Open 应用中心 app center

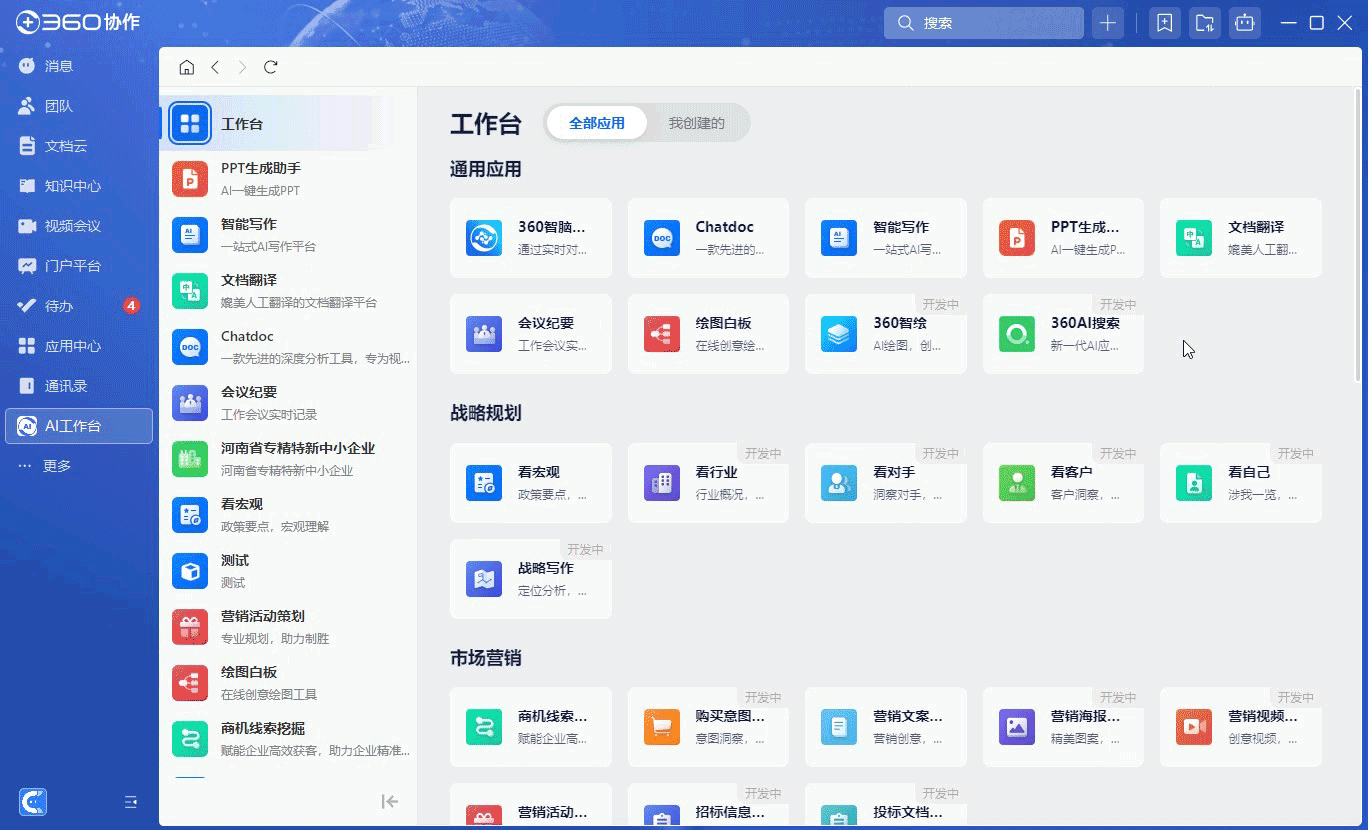(x=78, y=346)
